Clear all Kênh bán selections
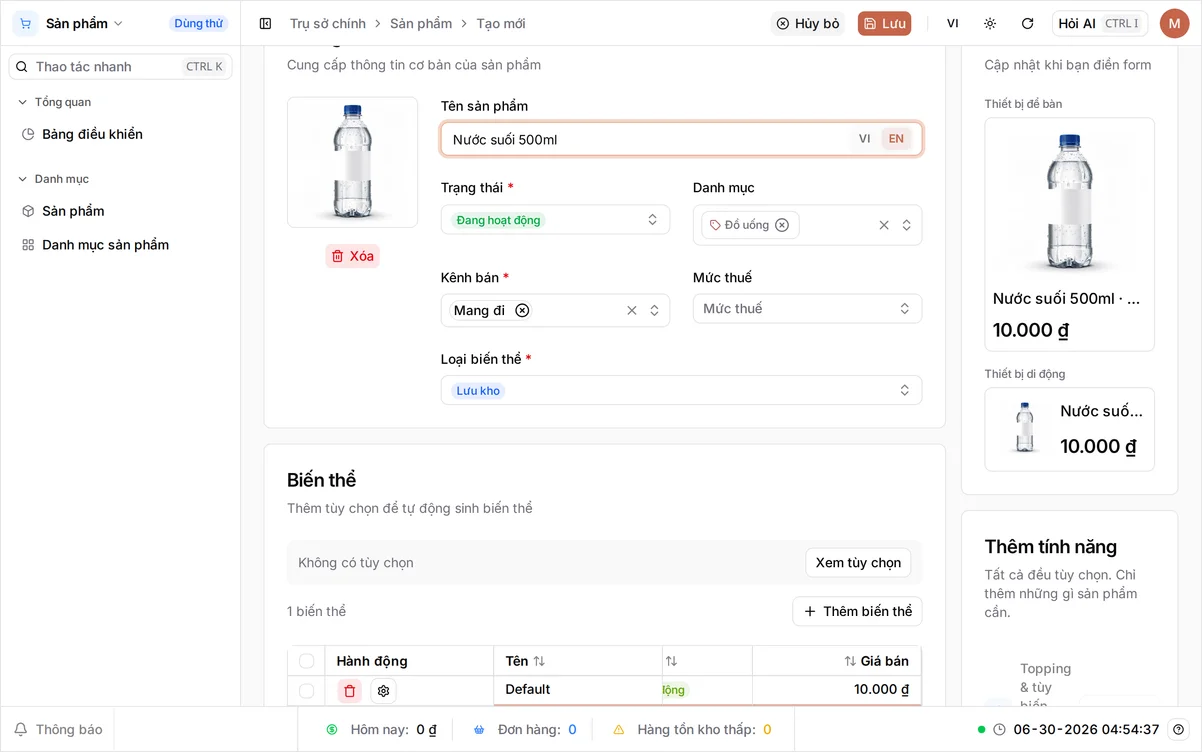Screen dimensions: 1202x752 [632, 310]
